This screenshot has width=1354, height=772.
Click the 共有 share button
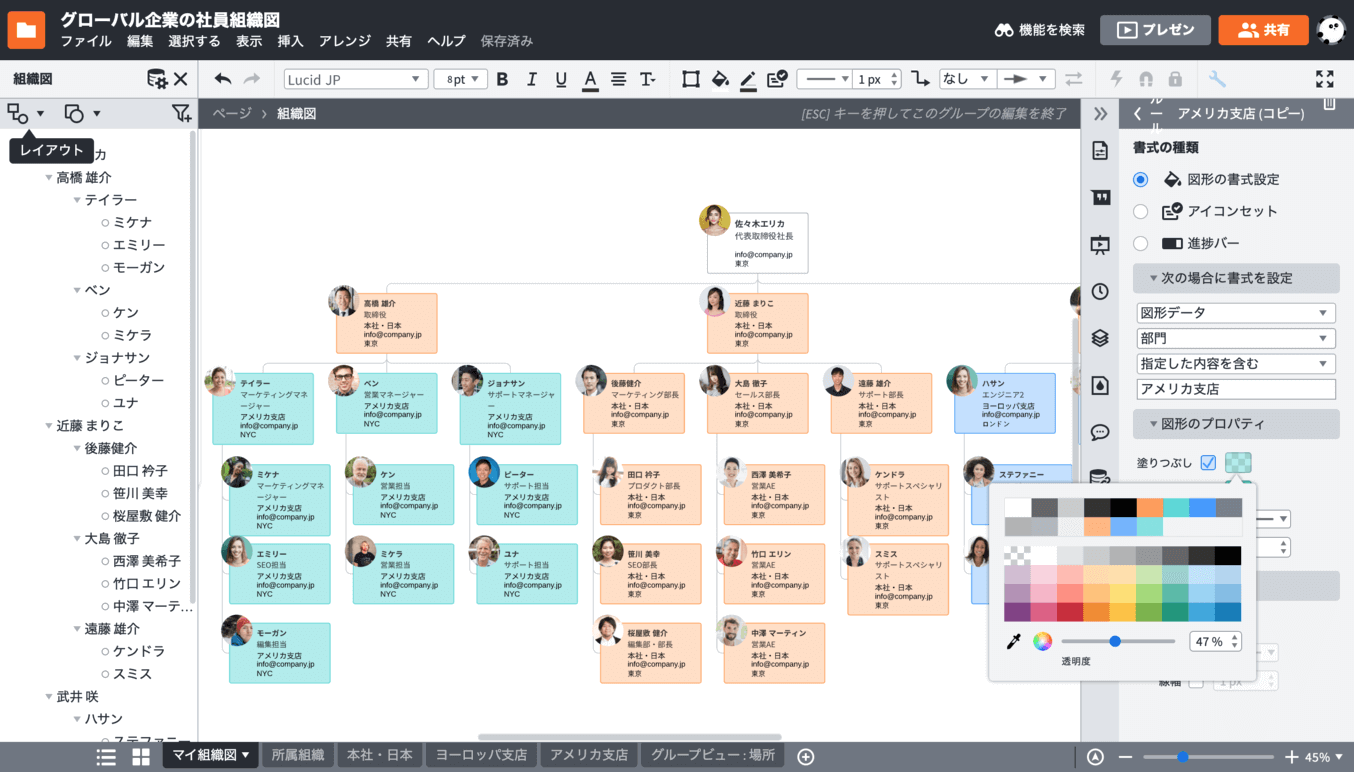pyautogui.click(x=1263, y=30)
